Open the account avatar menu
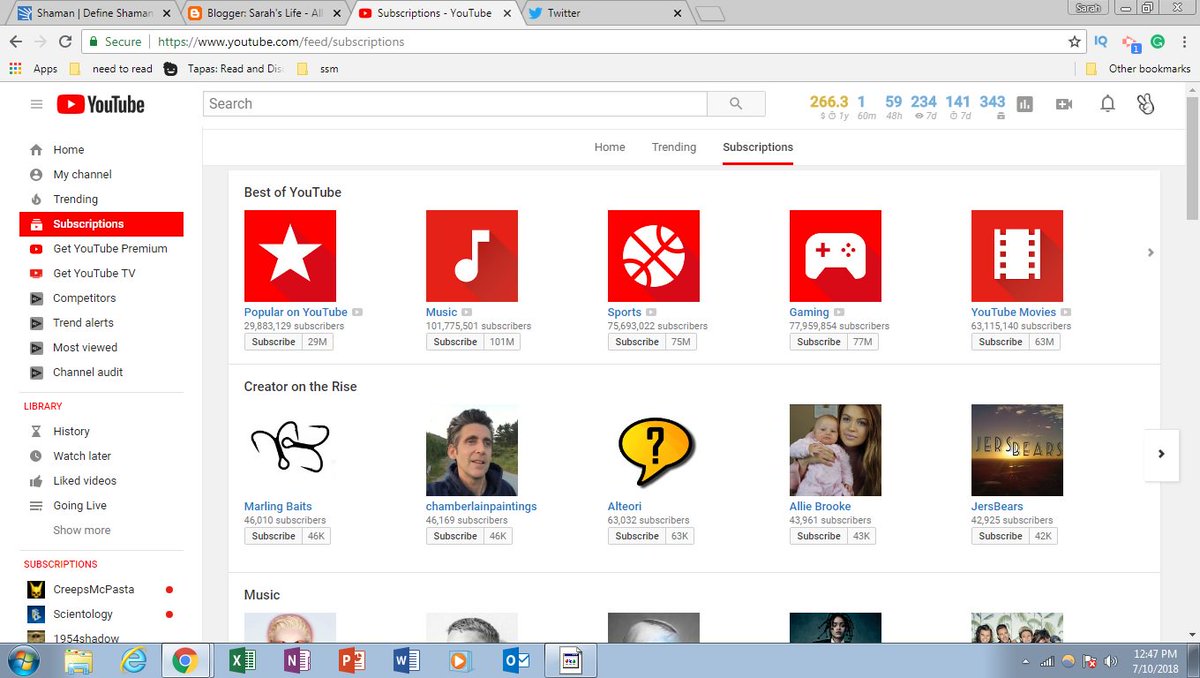 (1146, 104)
